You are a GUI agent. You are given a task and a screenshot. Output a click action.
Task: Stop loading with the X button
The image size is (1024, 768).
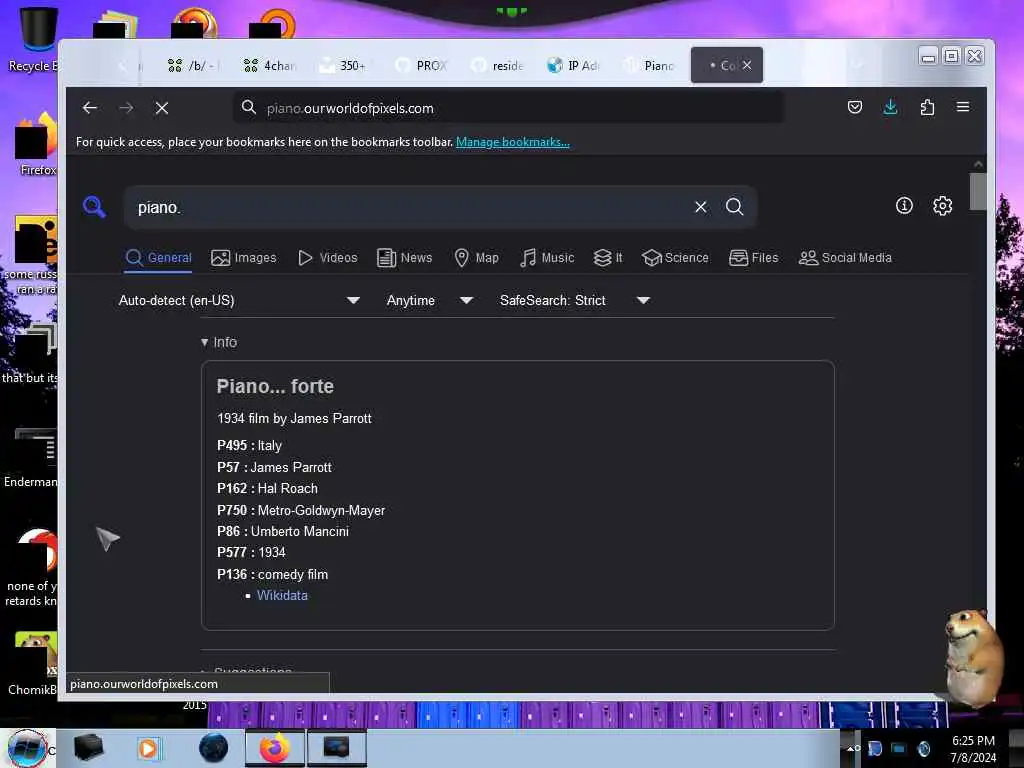click(162, 108)
